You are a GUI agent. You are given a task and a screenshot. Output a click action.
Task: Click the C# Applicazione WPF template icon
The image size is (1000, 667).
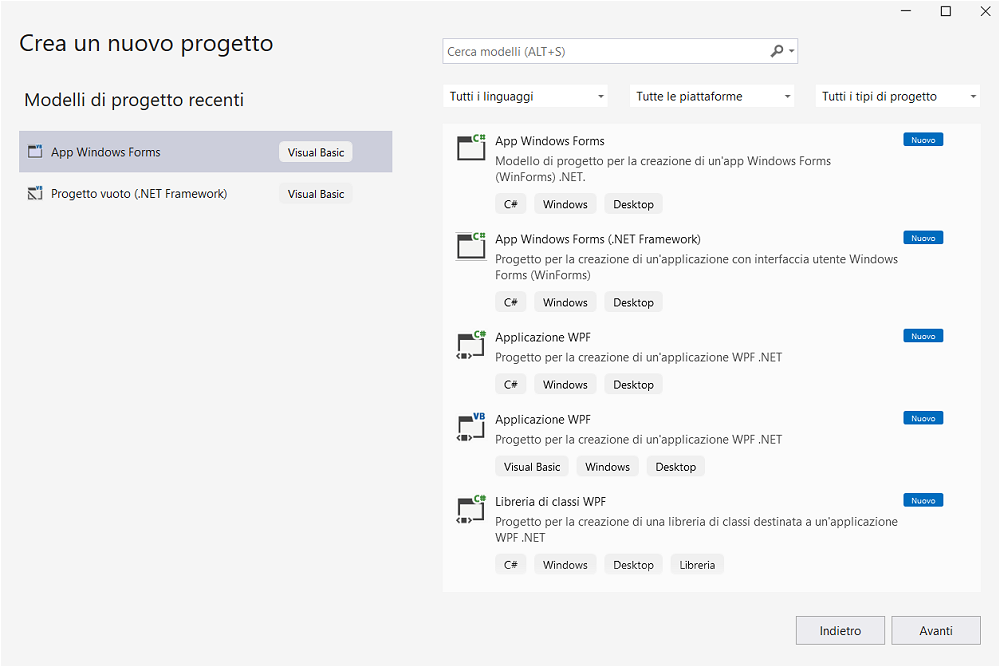pos(472,345)
